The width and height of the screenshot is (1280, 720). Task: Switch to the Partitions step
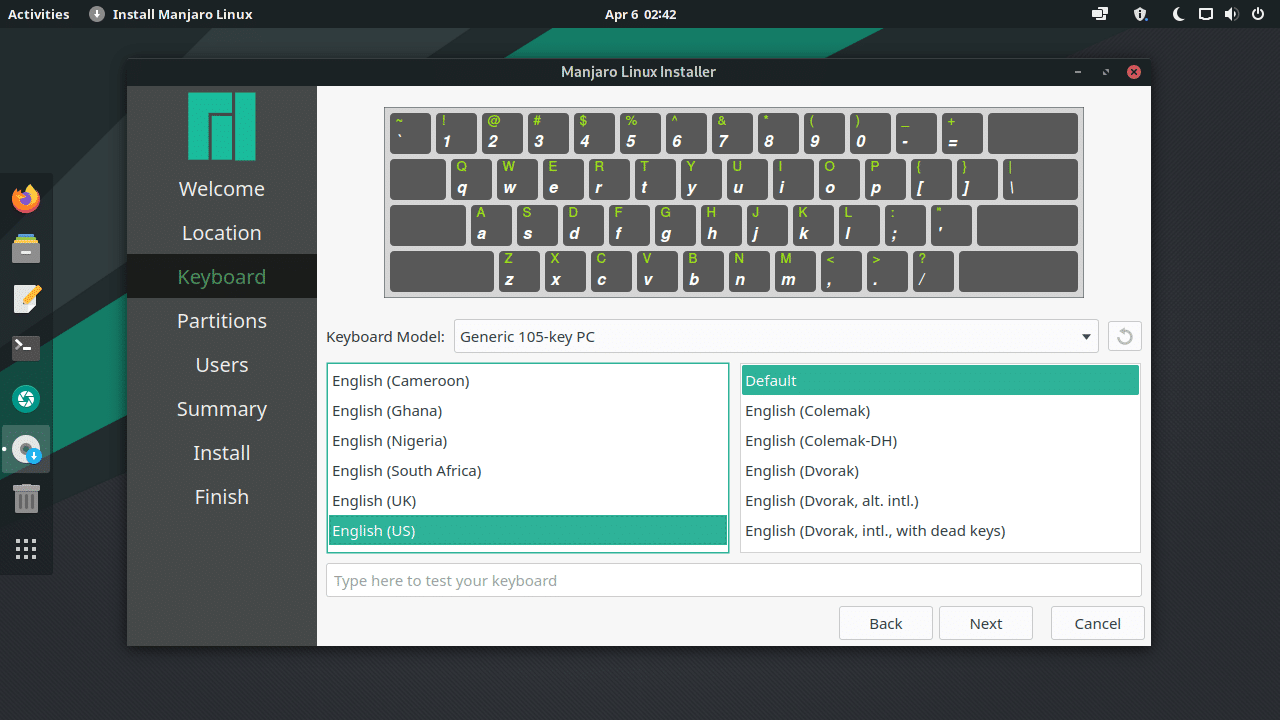221,320
